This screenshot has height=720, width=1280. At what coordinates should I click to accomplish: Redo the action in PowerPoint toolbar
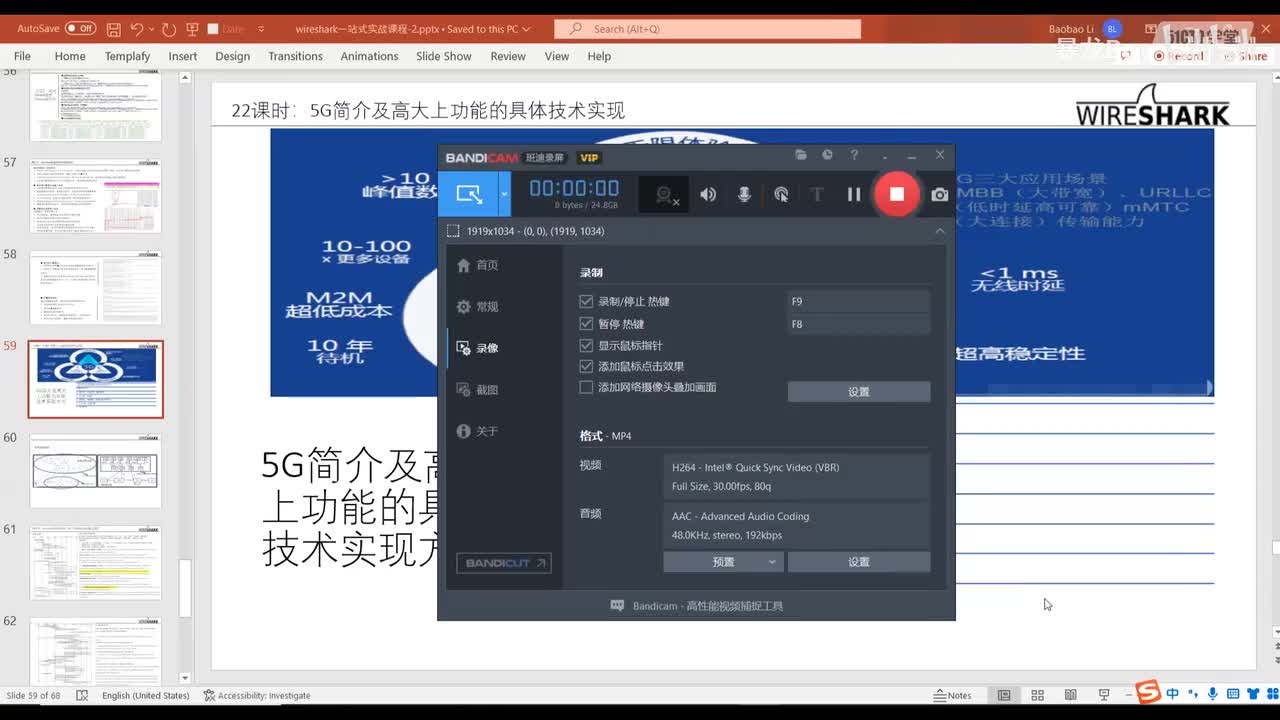pyautogui.click(x=168, y=29)
